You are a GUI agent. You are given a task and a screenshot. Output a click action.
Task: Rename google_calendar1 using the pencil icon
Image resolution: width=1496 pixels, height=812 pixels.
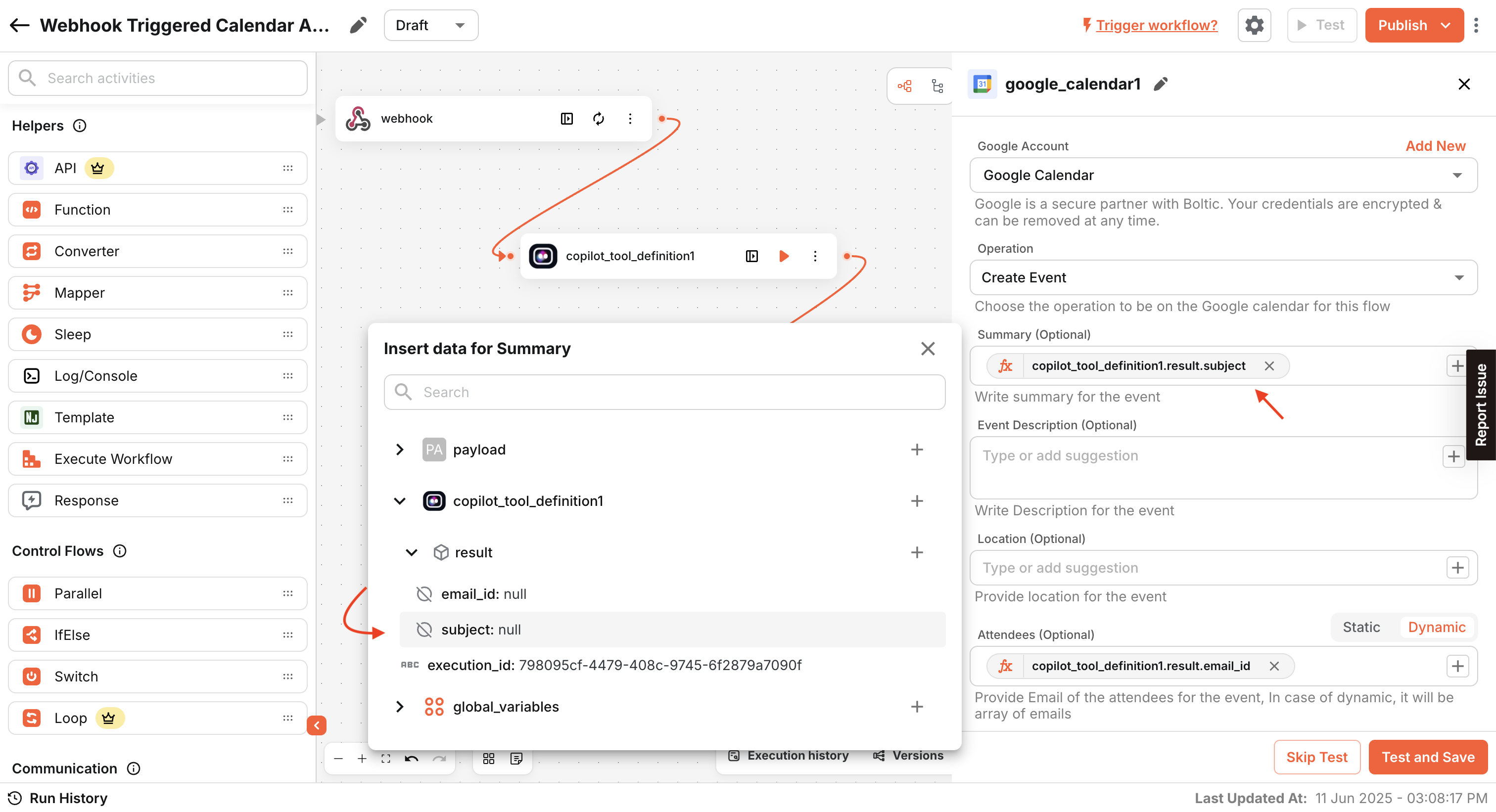pos(1160,84)
